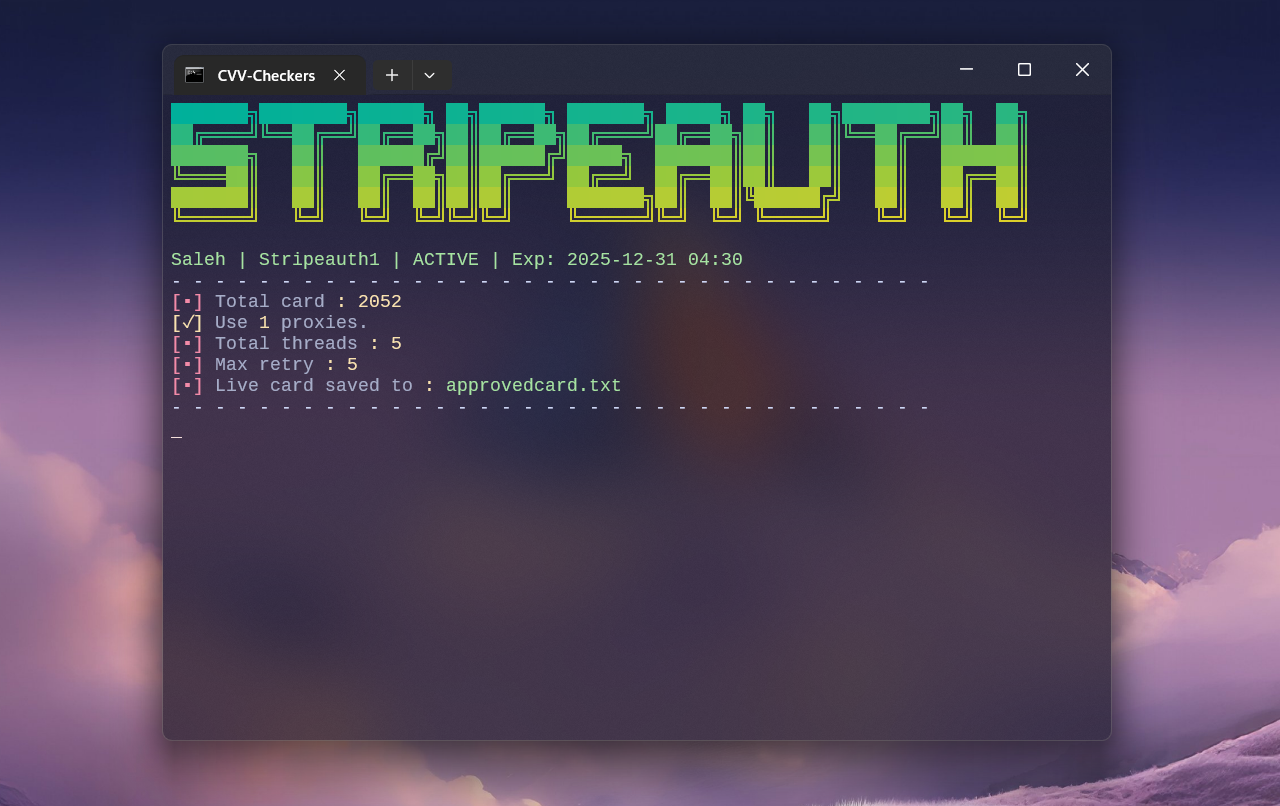This screenshot has width=1280, height=806.
Task: Click the STRIPEAUTH ASCII banner
Action: click(x=599, y=162)
